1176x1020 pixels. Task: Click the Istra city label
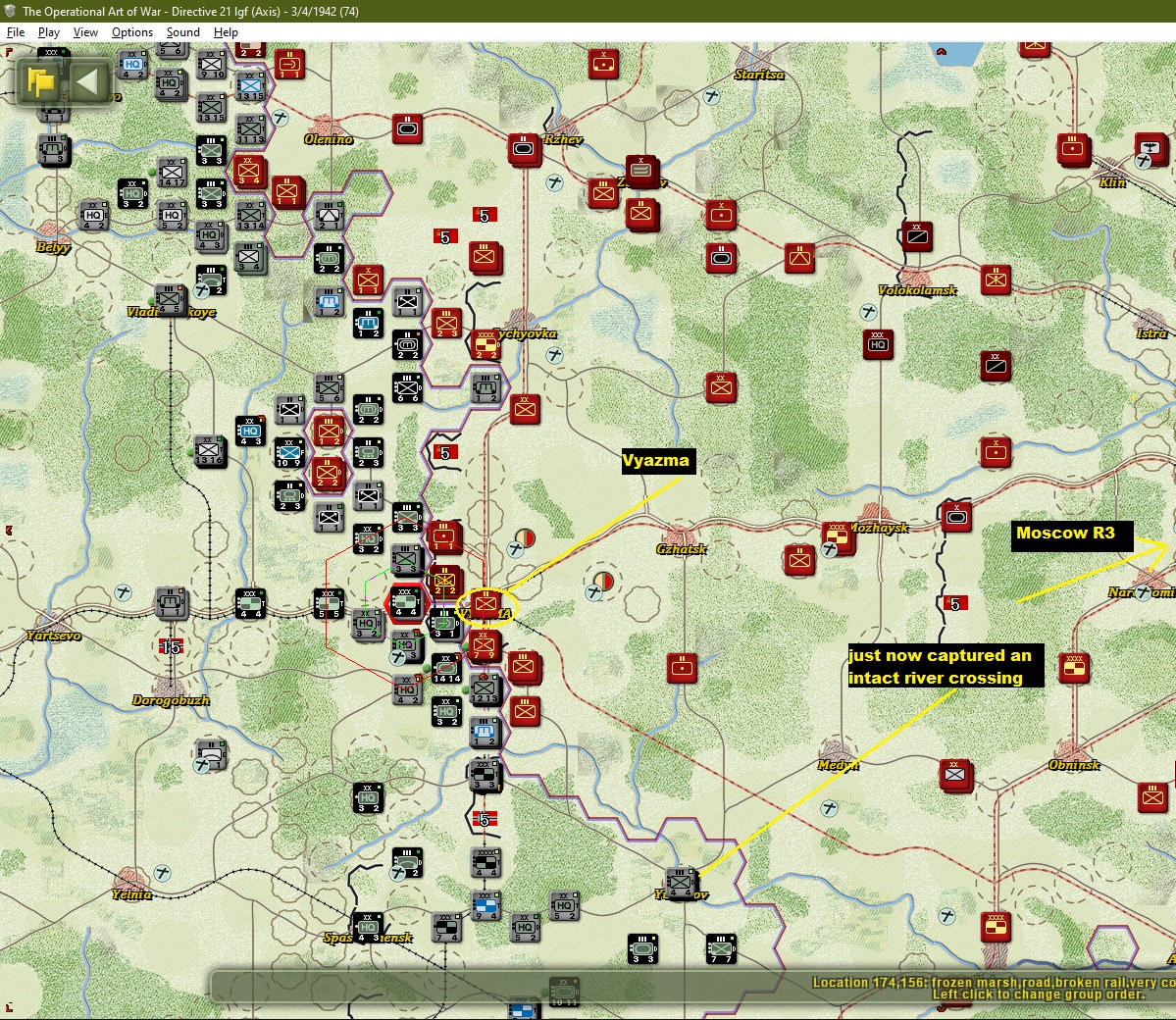click(1152, 333)
